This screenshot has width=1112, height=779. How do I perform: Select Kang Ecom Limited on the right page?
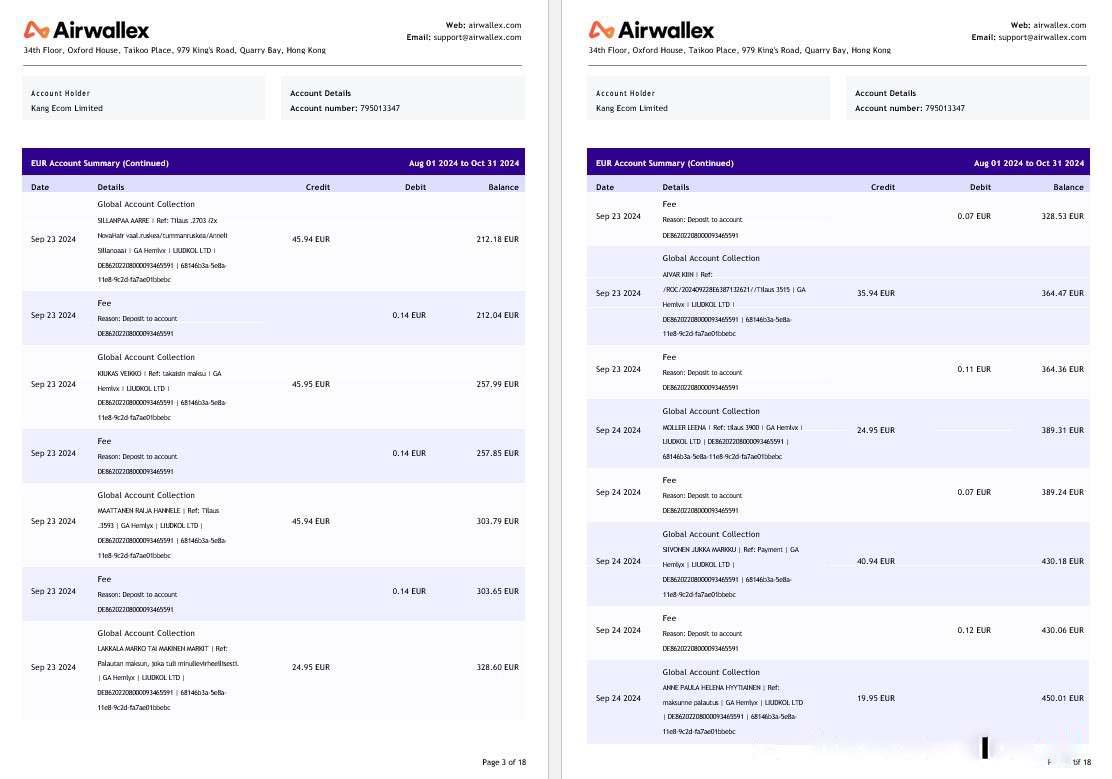click(632, 108)
